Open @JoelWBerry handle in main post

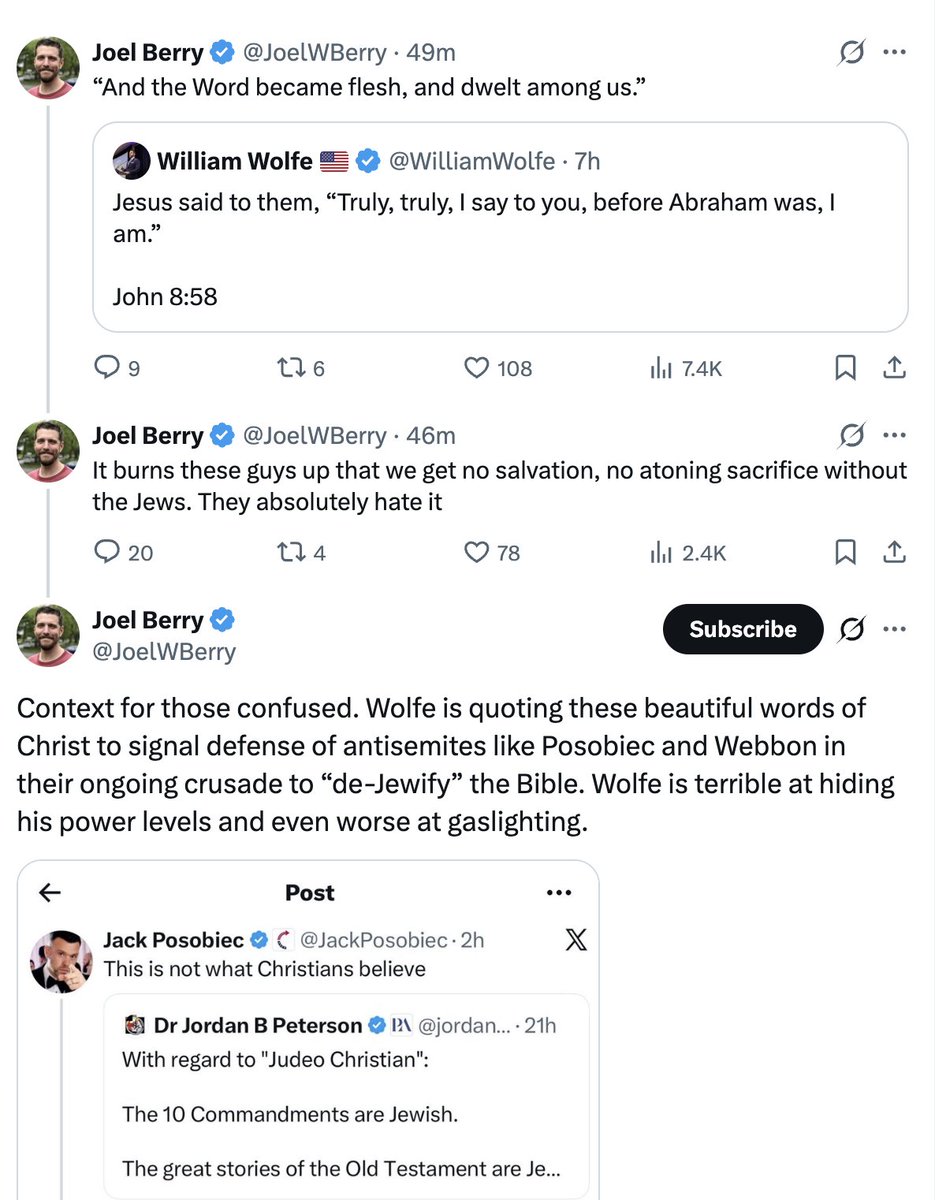click(x=164, y=652)
